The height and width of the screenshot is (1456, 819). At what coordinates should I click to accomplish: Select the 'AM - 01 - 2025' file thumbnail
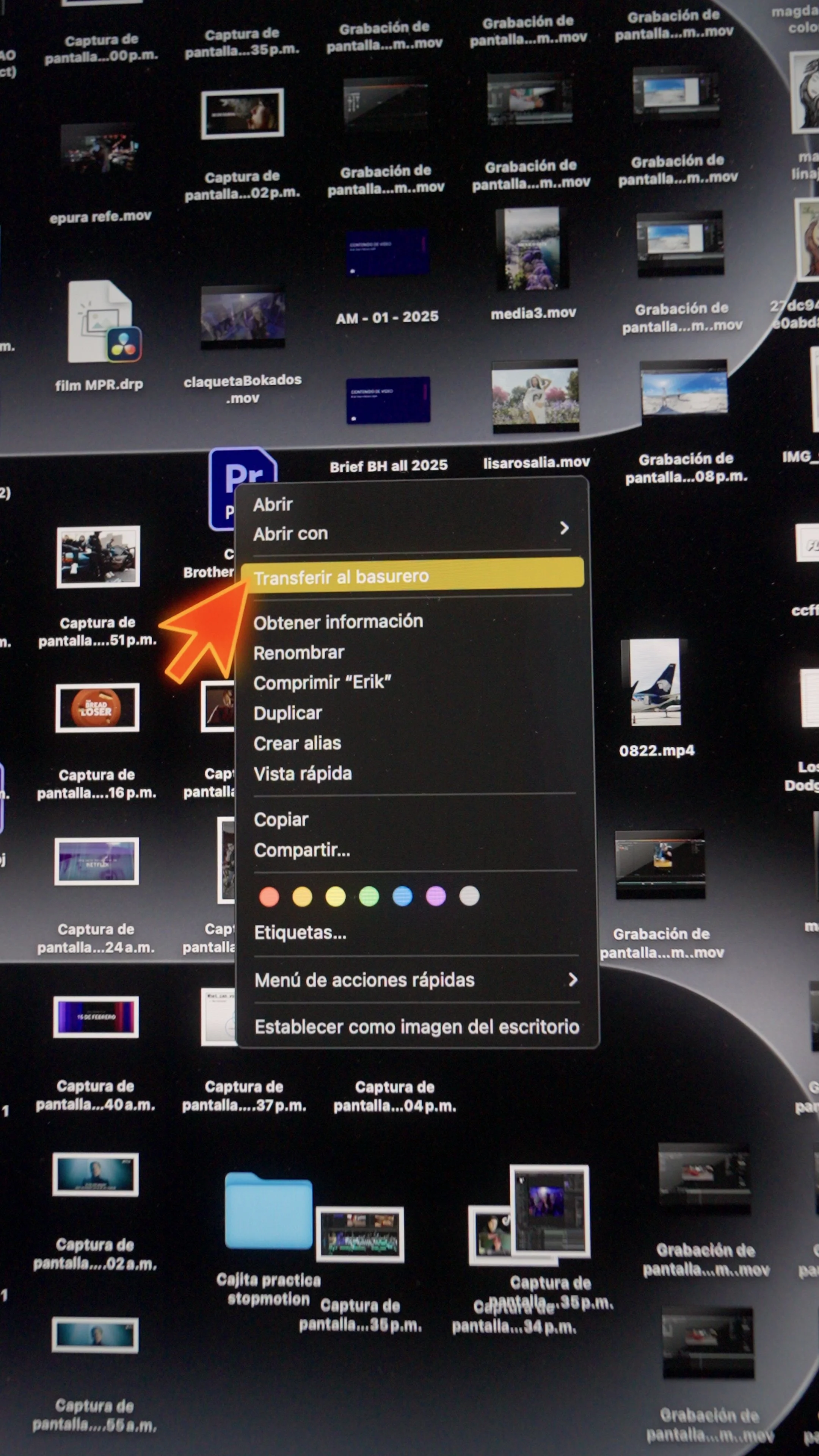388,253
